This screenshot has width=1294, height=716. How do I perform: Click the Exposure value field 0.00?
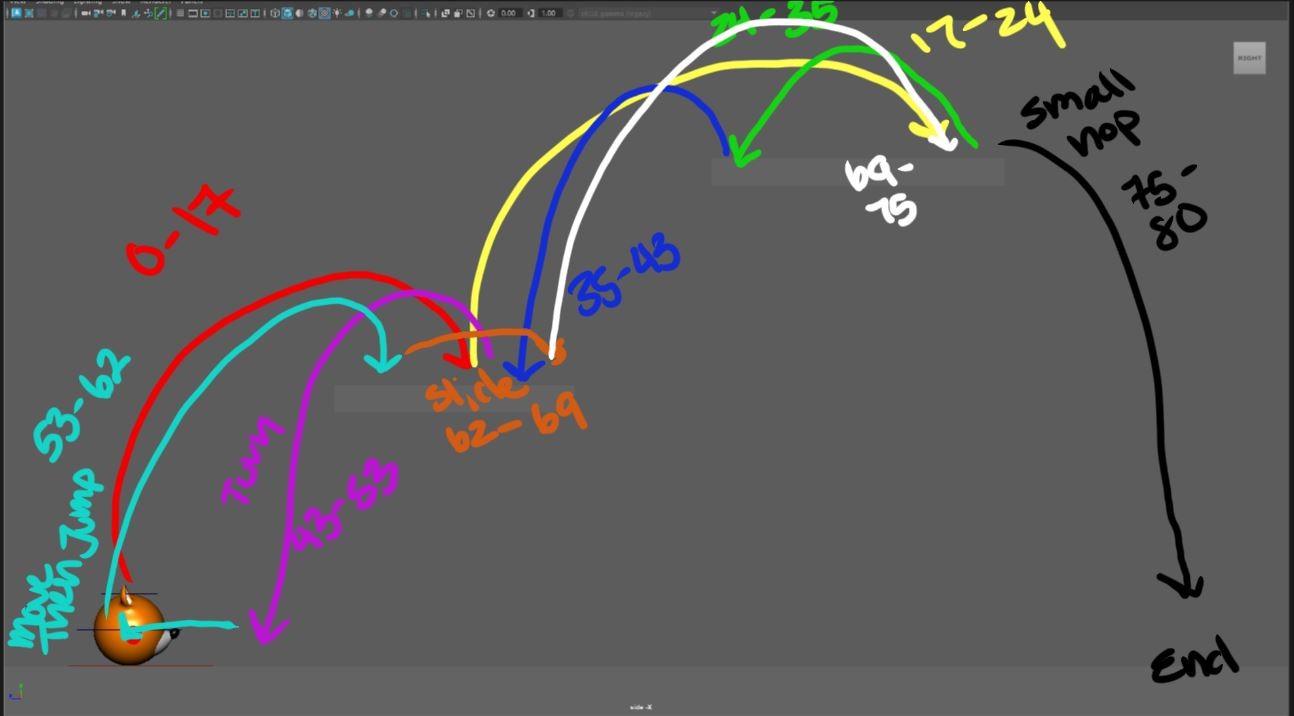(x=510, y=13)
